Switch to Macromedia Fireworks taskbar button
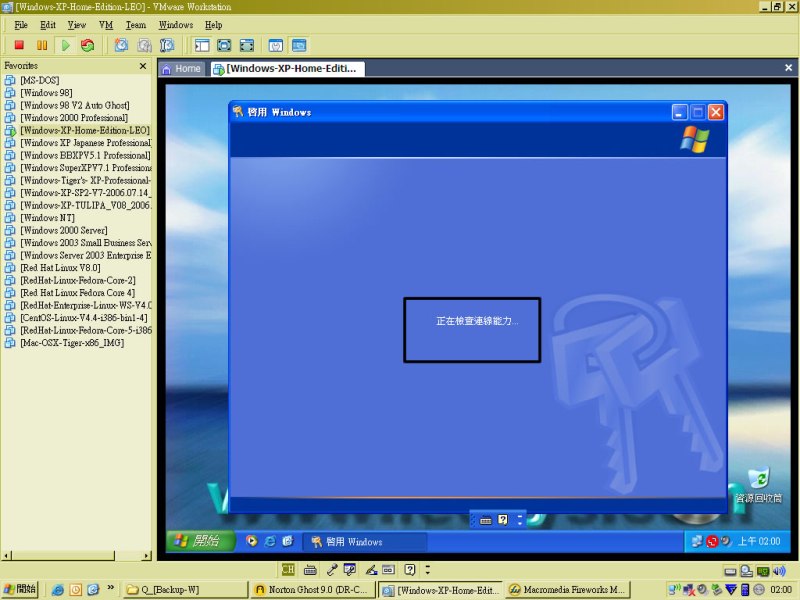The height and width of the screenshot is (600, 800). click(568, 590)
